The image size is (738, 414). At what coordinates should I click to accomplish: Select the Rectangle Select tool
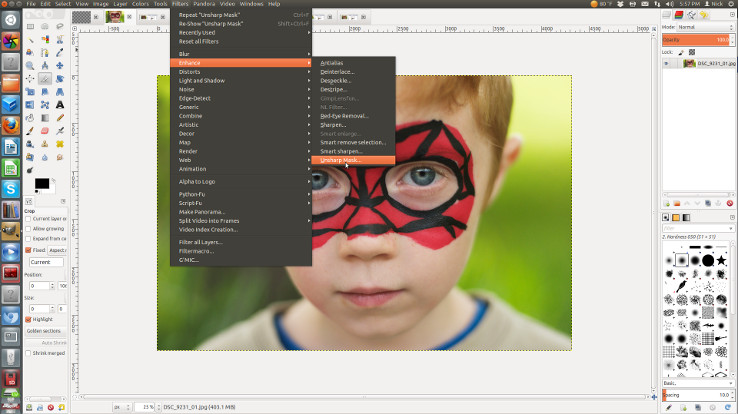pyautogui.click(x=30, y=26)
